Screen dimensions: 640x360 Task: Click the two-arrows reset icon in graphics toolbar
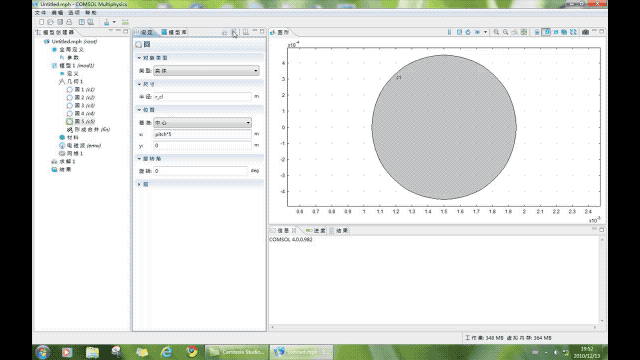(573, 32)
